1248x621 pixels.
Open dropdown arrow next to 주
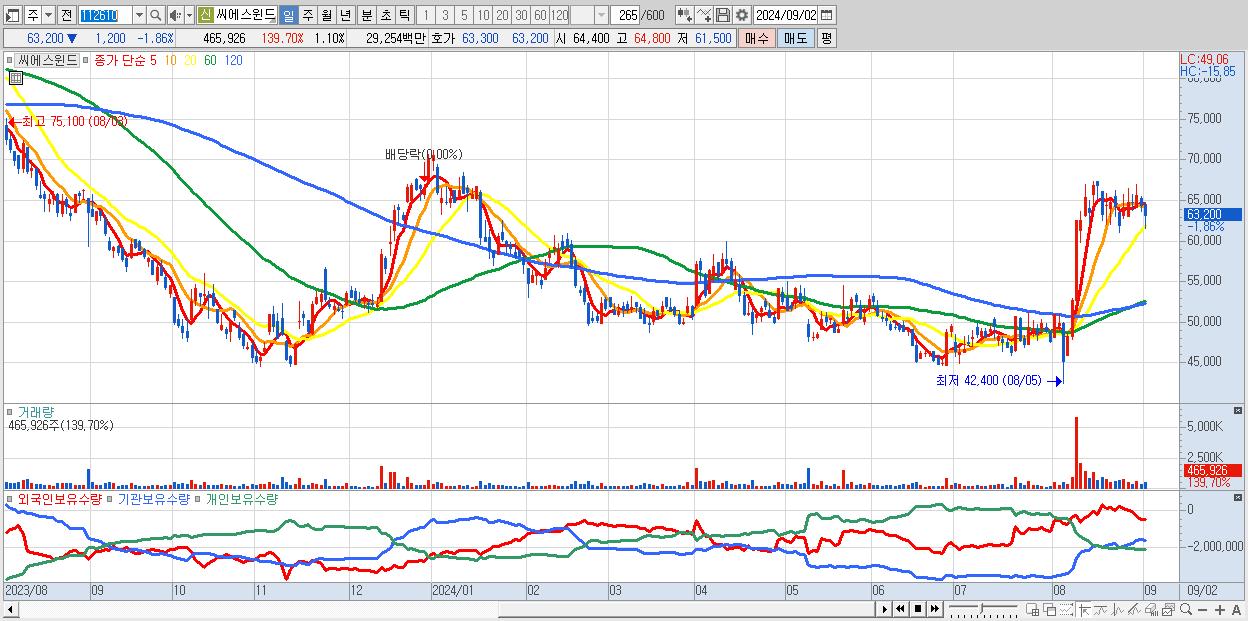[48, 15]
